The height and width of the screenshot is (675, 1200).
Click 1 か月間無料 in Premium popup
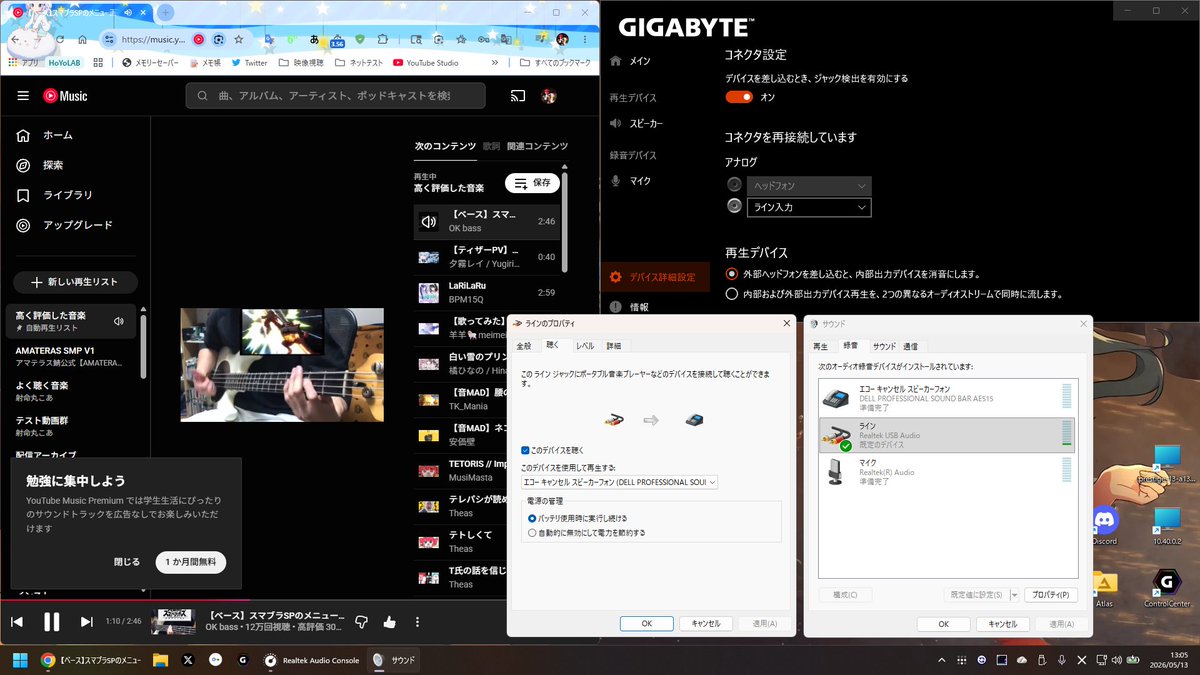[191, 562]
